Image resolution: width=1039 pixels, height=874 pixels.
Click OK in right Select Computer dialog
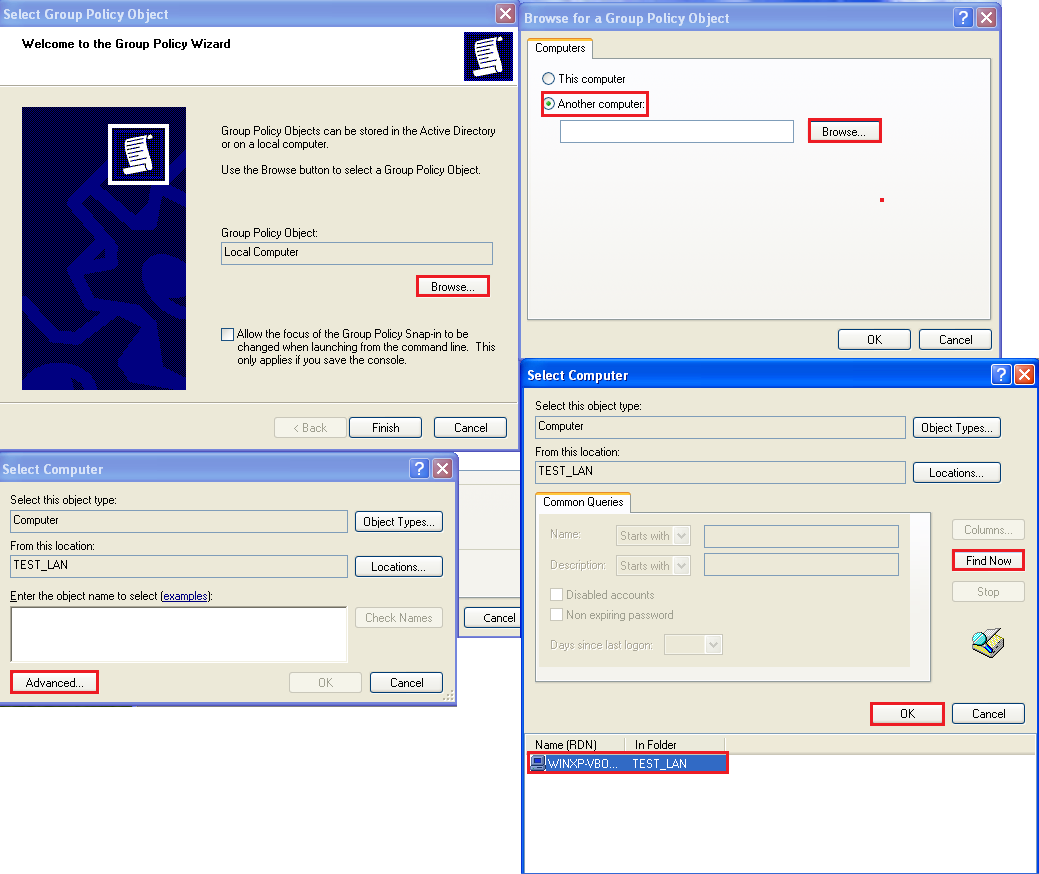coord(907,714)
